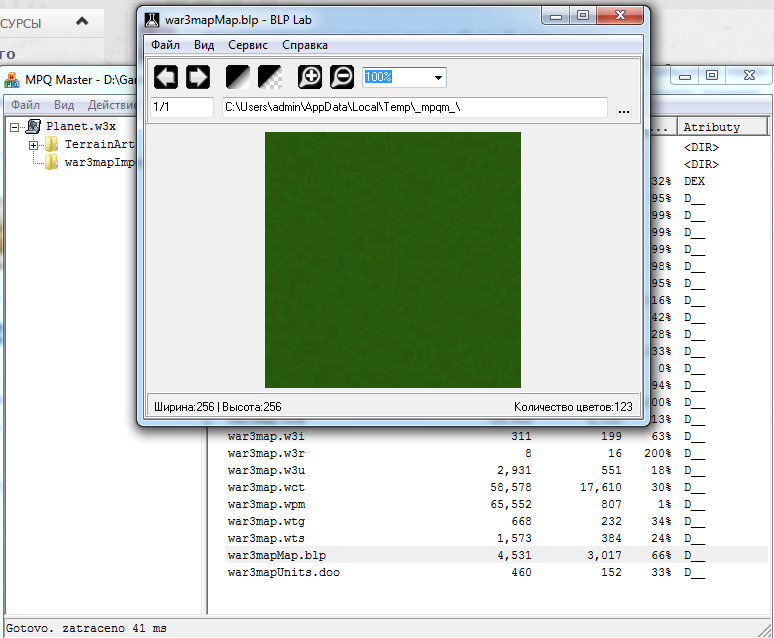Click the green minimap image preview
Screen dimensions: 774x638
[x=393, y=260]
